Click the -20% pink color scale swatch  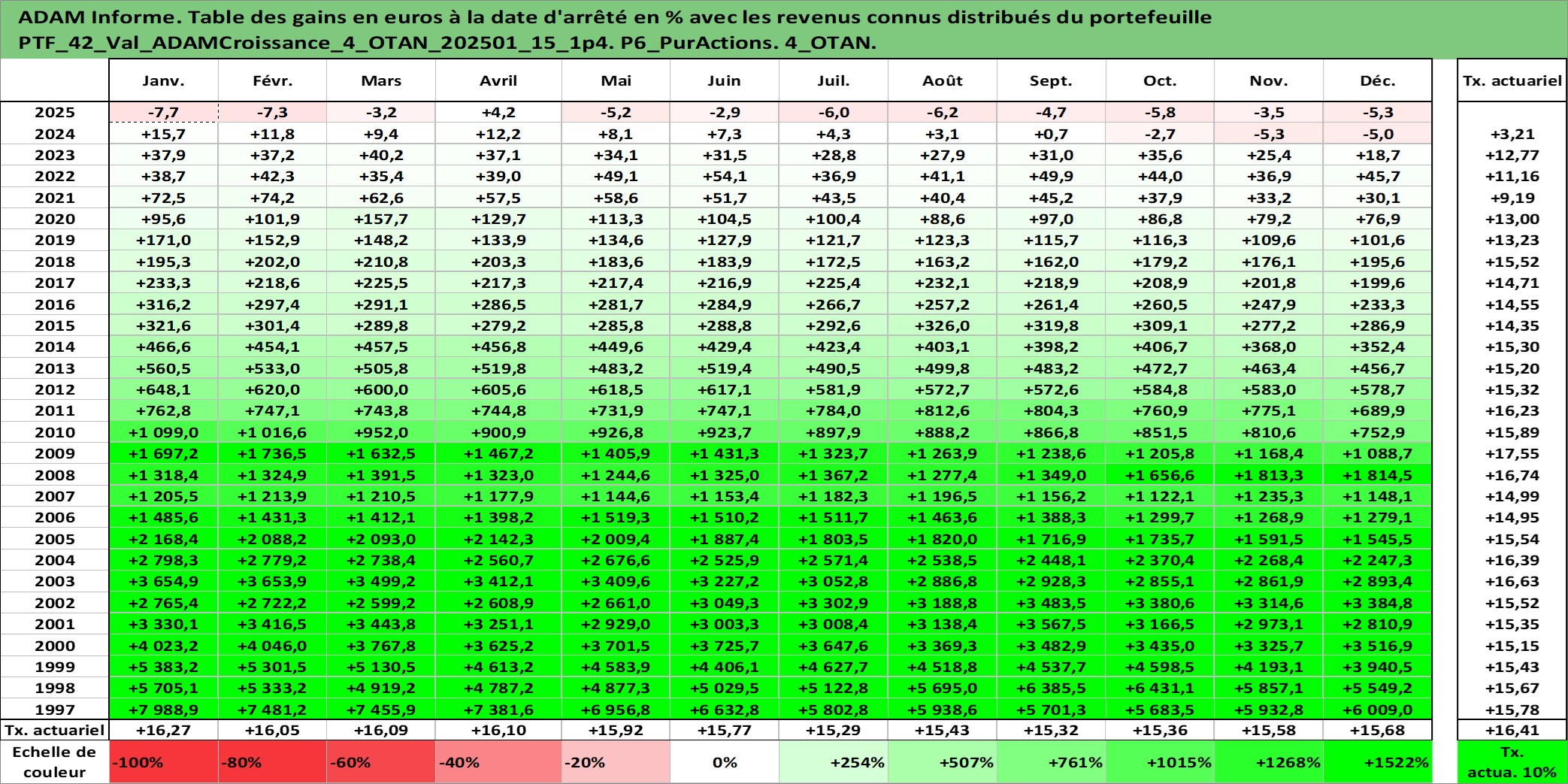(x=616, y=762)
